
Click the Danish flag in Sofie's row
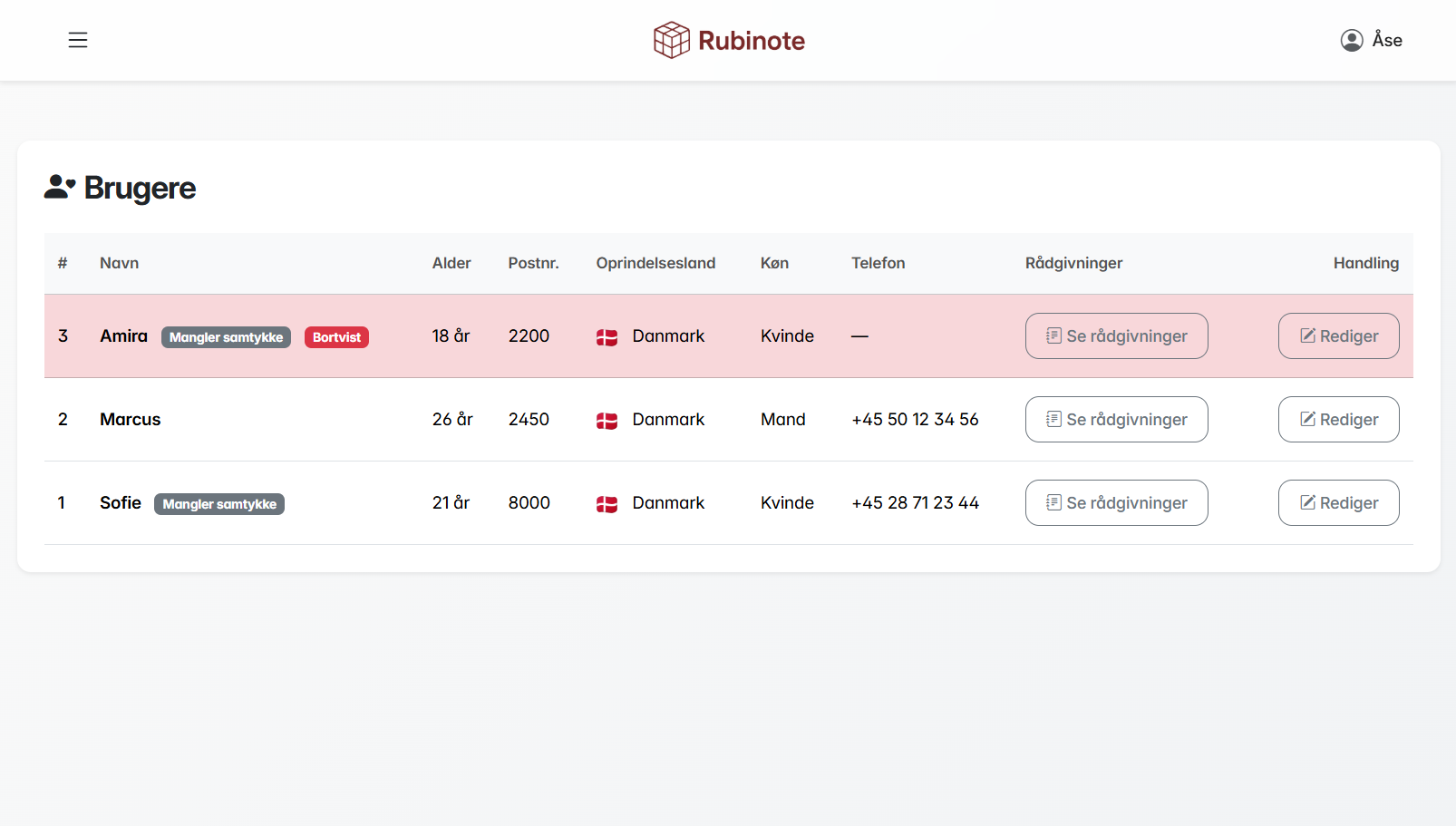(607, 504)
